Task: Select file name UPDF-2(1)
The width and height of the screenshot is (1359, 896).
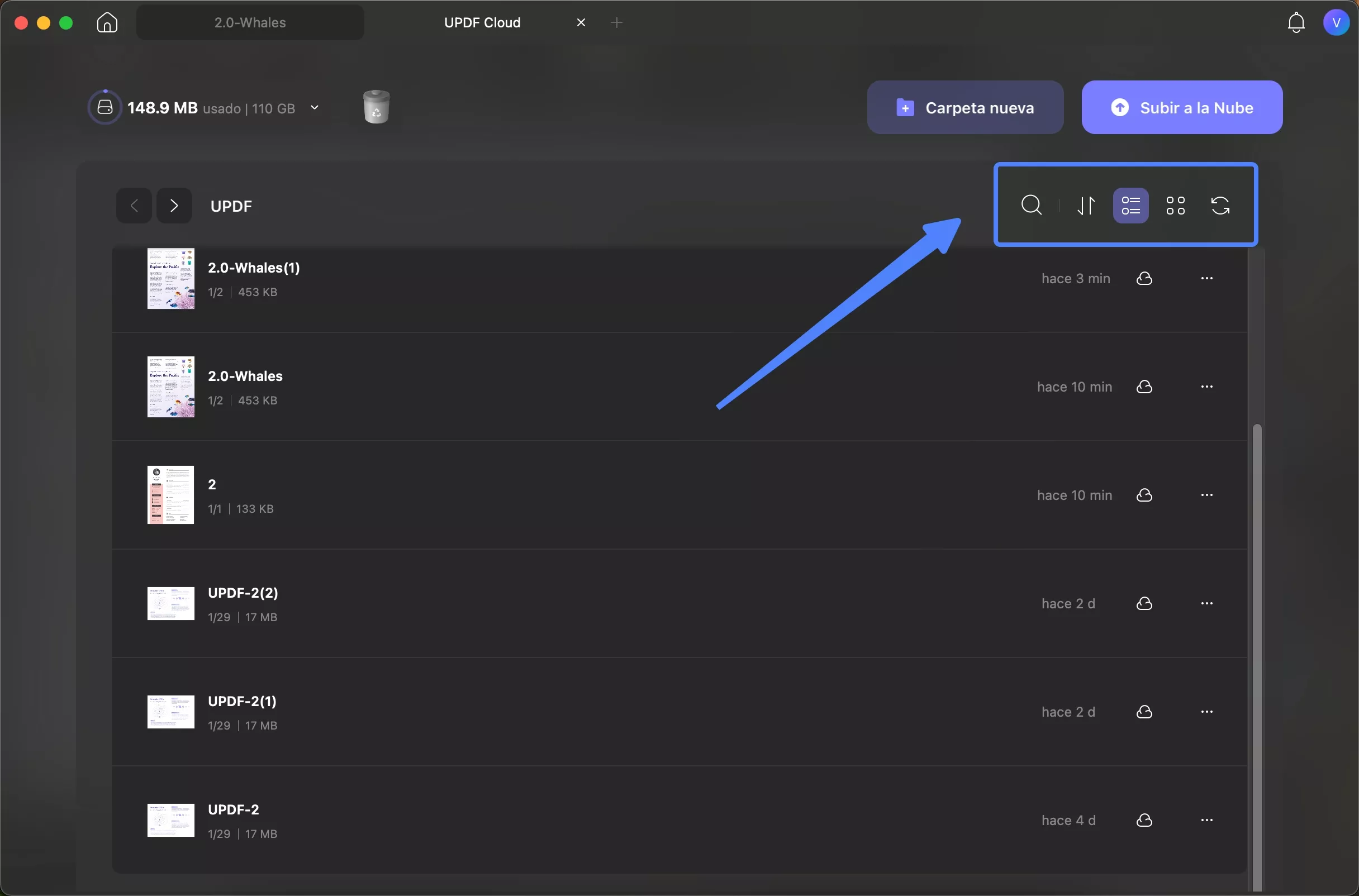Action: 243,701
